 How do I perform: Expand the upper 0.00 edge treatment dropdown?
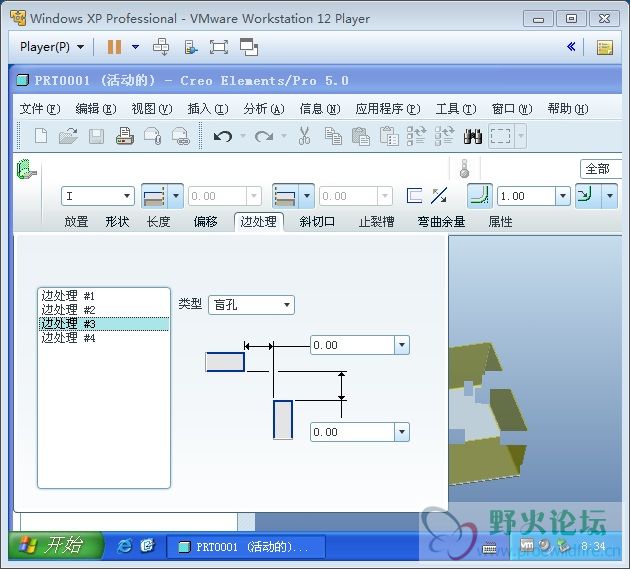click(x=402, y=345)
